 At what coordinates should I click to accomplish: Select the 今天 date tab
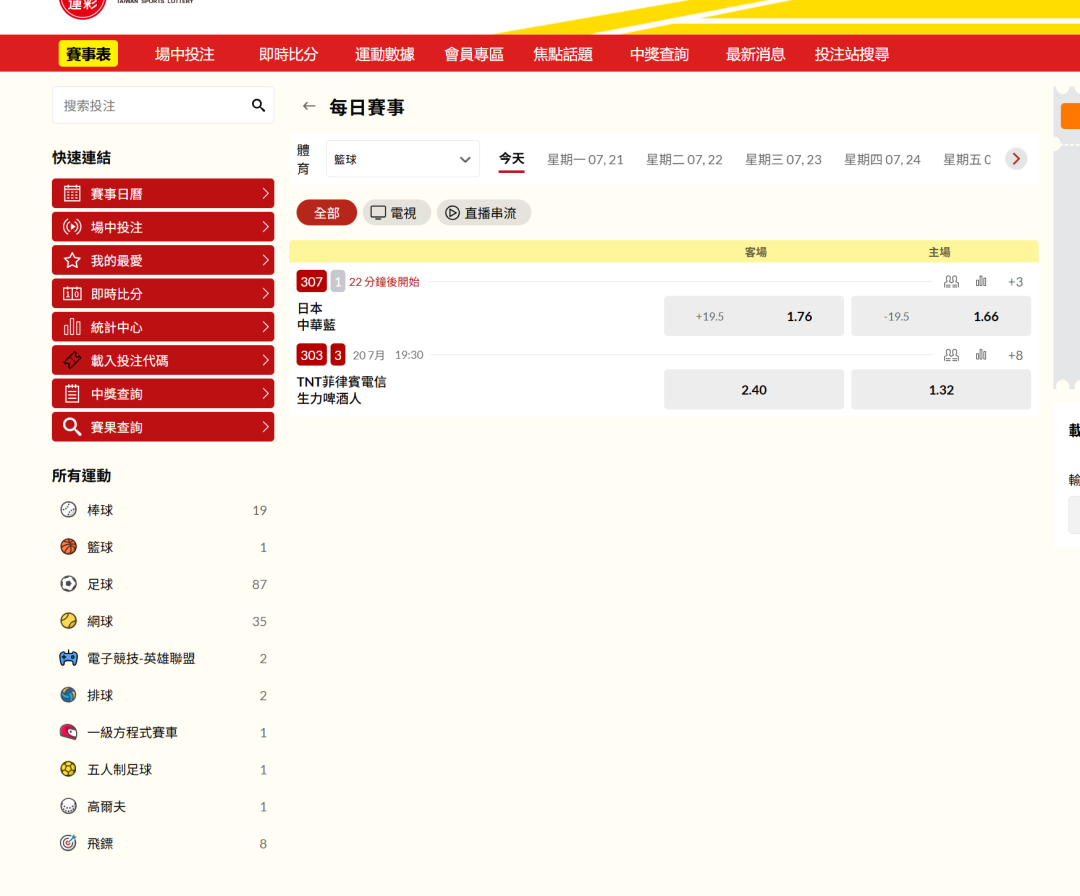pyautogui.click(x=512, y=159)
